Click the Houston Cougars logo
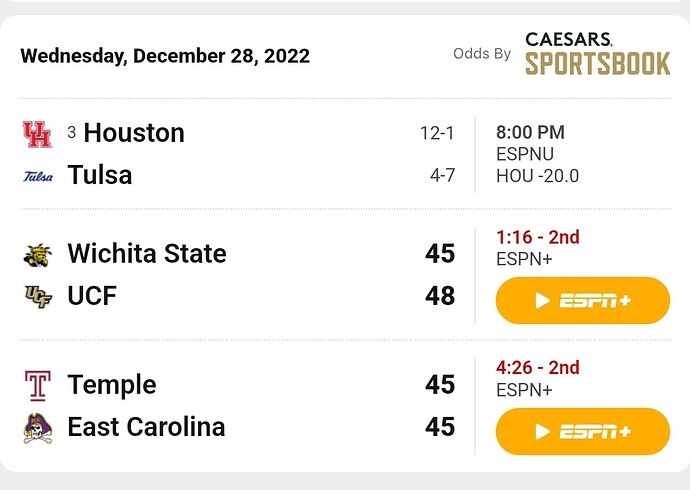Image resolution: width=690 pixels, height=490 pixels. coord(37,134)
